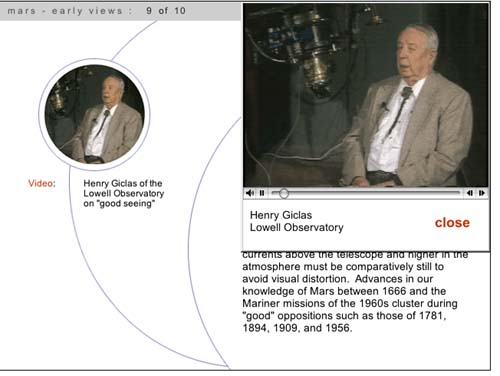Image resolution: width=500 pixels, height=376 pixels.
Task: Click "Henry Giclas" name below the player
Action: pos(281,215)
